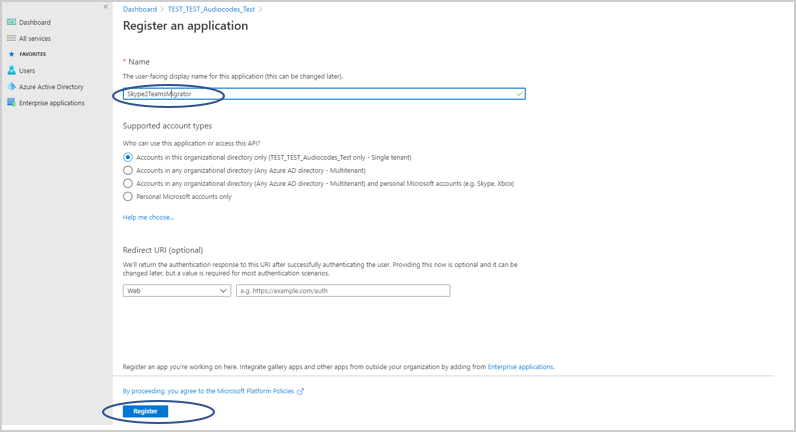796x432 pixels.
Task: Select Personal Microsoft accounts only option
Action: 128,196
